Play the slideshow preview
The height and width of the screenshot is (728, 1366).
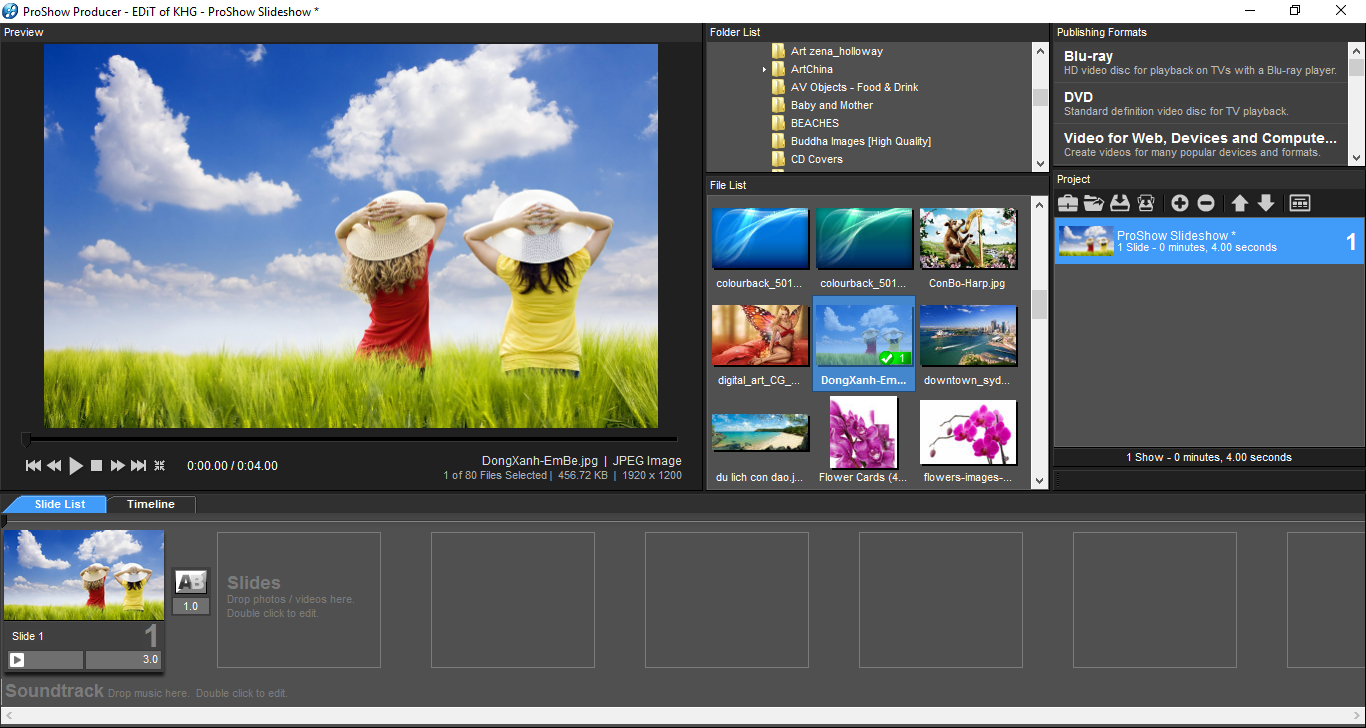76,466
